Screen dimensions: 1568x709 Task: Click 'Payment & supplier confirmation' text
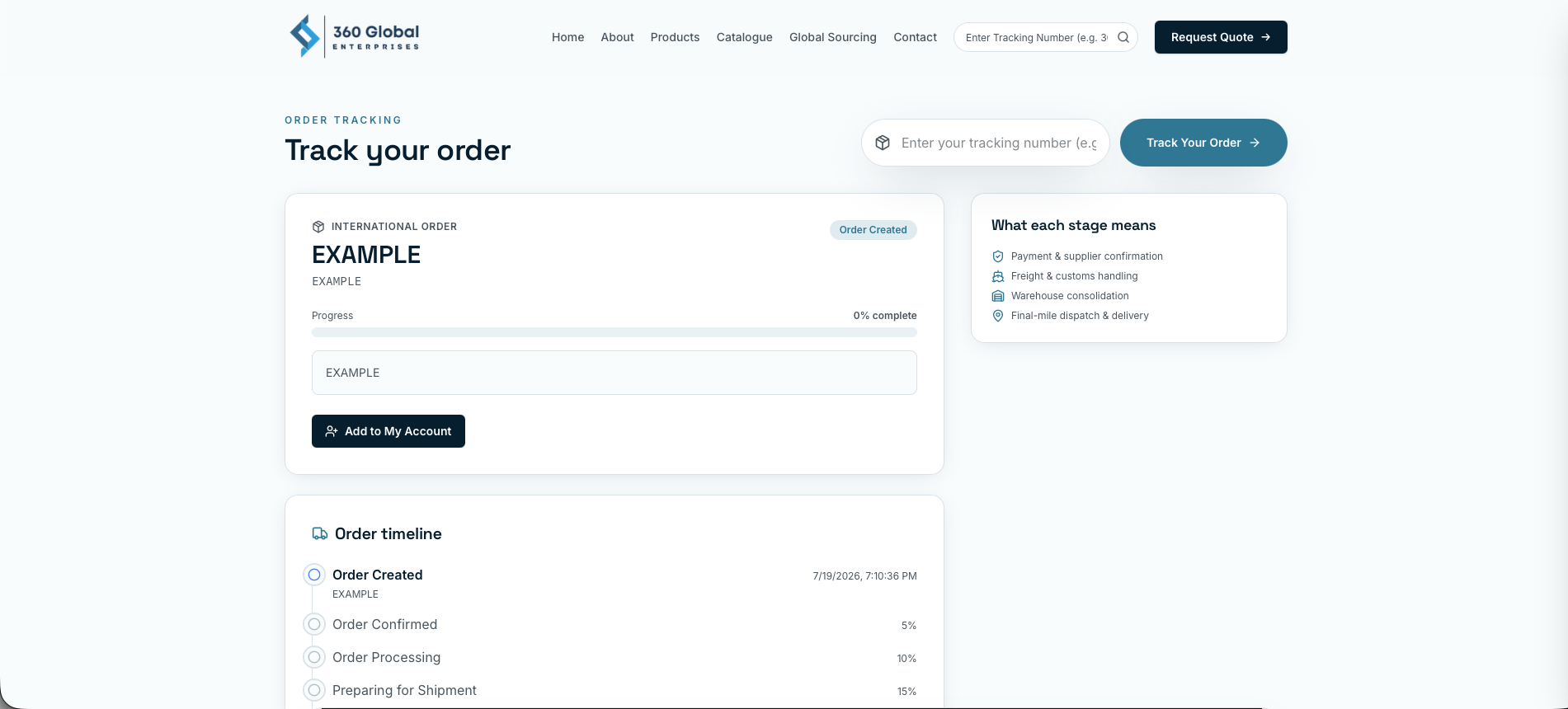pyautogui.click(x=1087, y=256)
